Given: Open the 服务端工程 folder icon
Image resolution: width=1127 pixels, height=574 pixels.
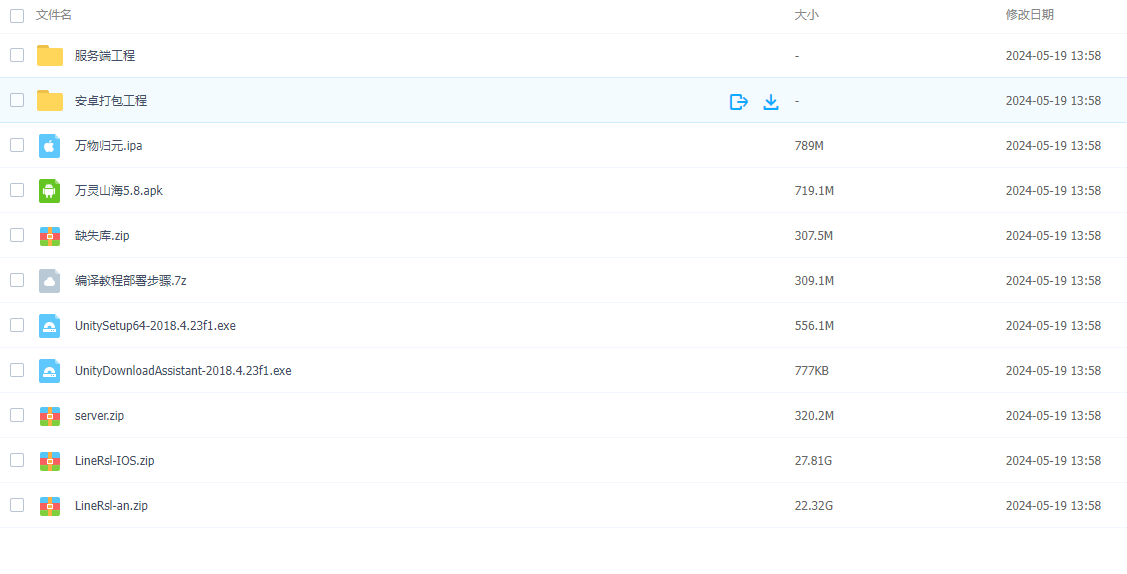Looking at the screenshot, I should (50, 55).
